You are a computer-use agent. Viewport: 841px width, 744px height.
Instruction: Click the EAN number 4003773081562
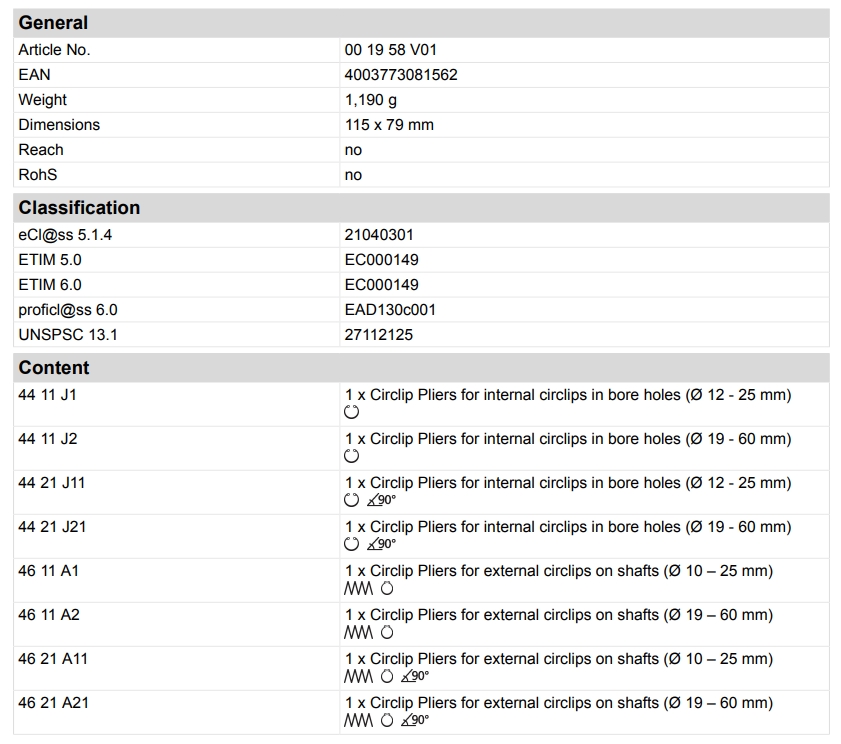(x=401, y=75)
